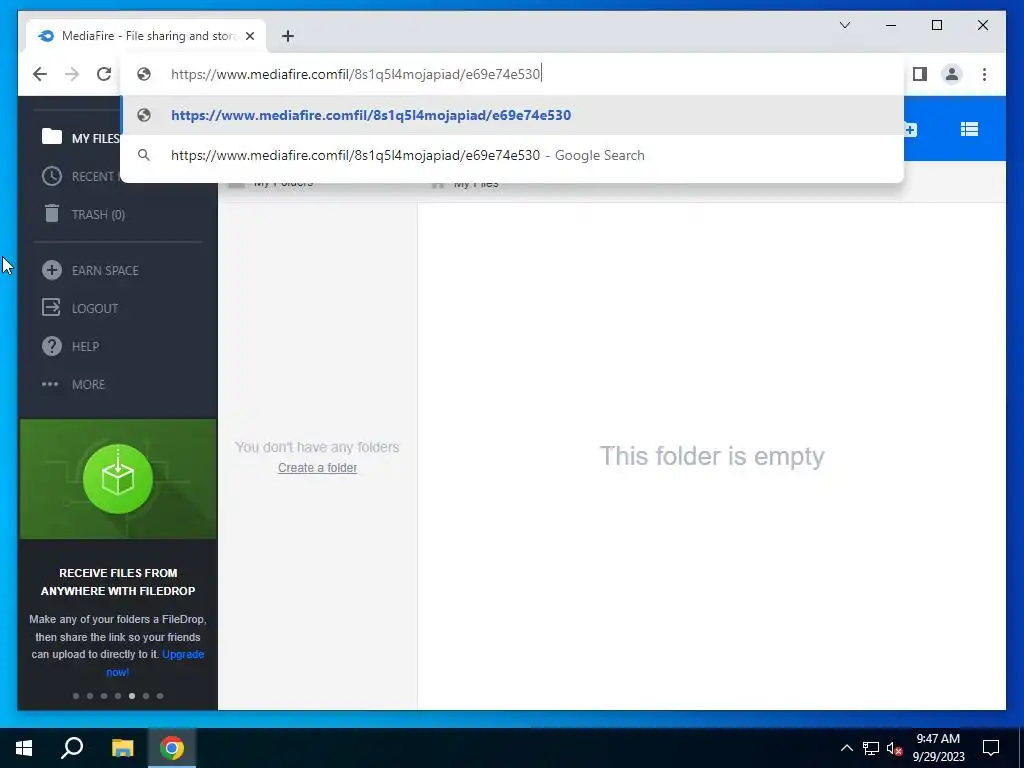Expand the More options
Image resolution: width=1024 pixels, height=768 pixels.
pos(73,384)
